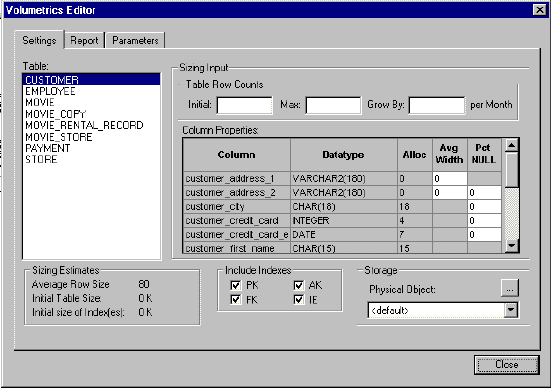The image size is (551, 388).
Task: Click the INTEGER datatype cell
Action: click(x=344, y=221)
